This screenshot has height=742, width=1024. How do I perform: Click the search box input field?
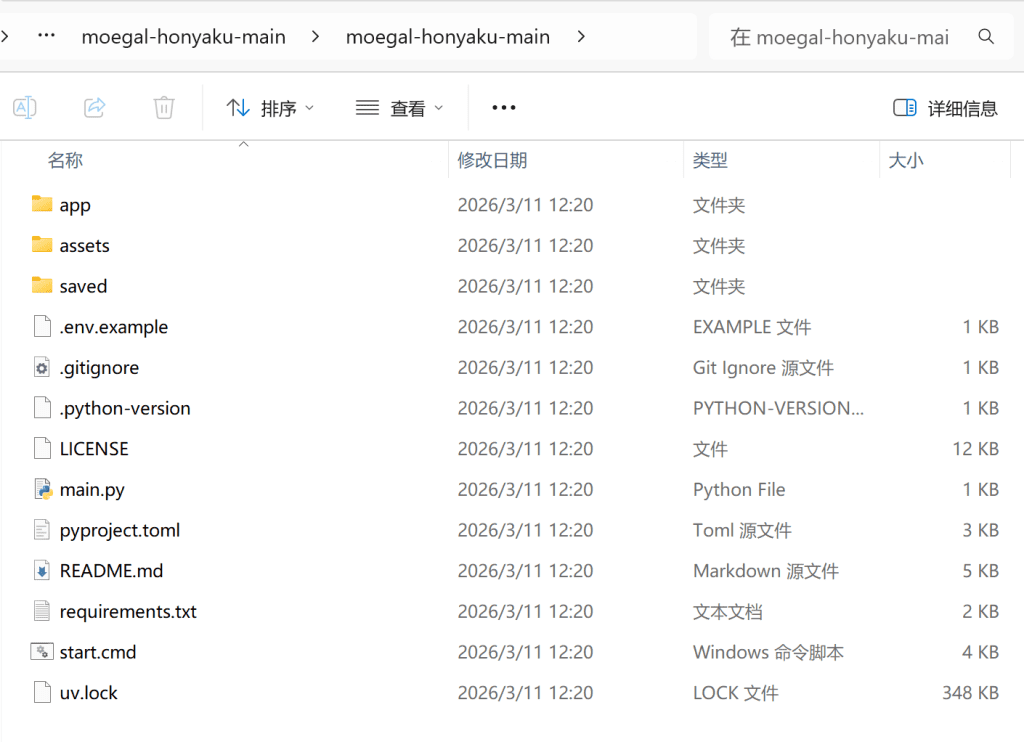point(838,37)
